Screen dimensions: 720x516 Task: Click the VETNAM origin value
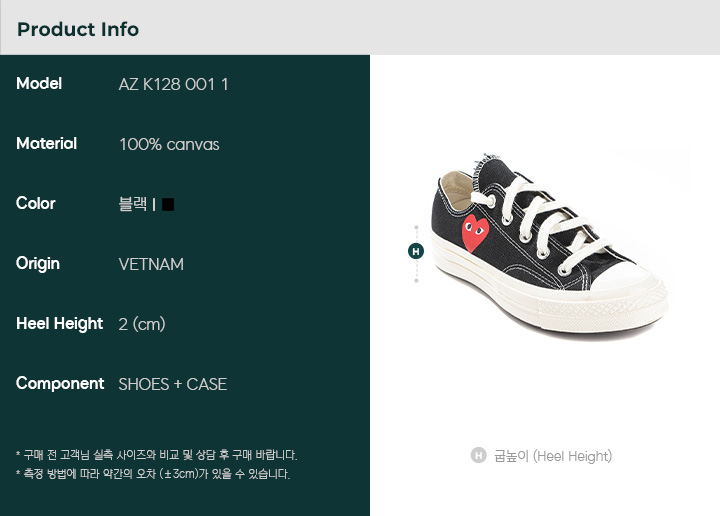[x=151, y=264]
